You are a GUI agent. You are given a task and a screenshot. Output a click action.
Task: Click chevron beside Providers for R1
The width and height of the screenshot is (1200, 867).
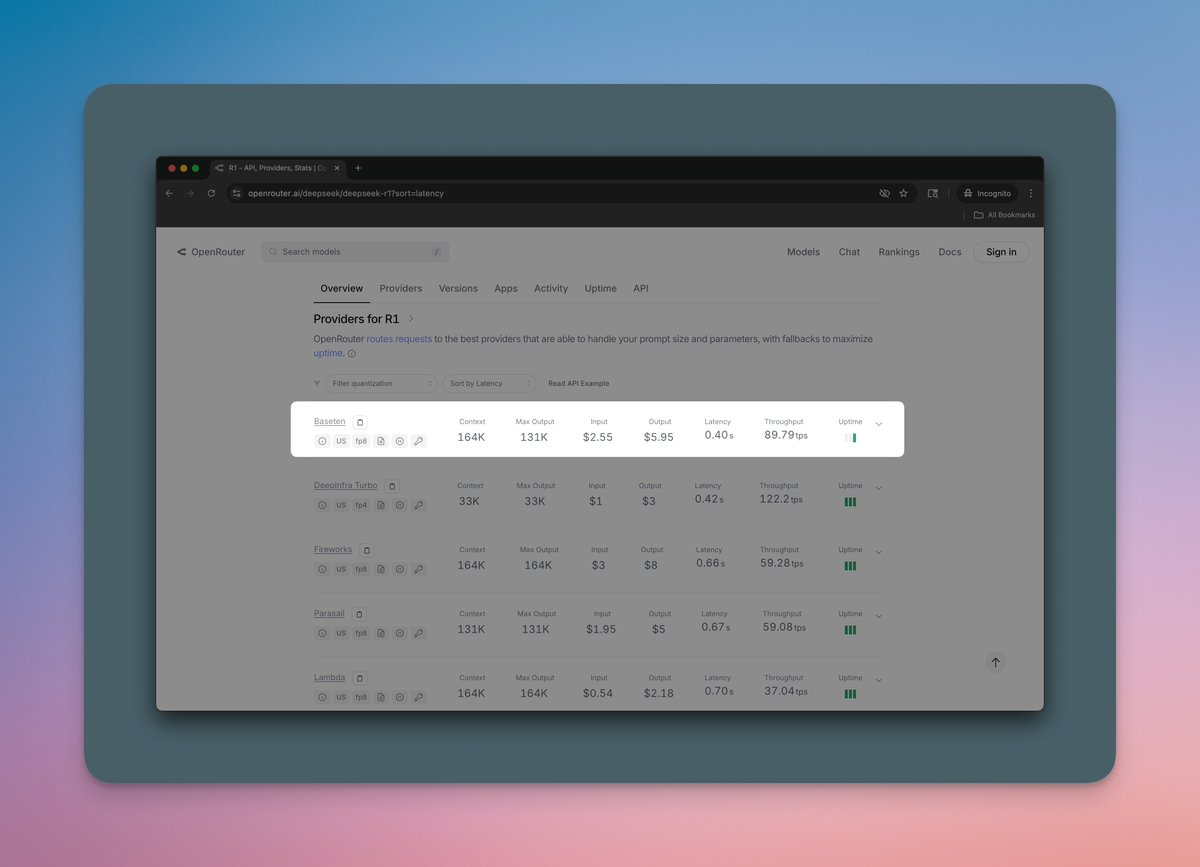pyautogui.click(x=411, y=318)
